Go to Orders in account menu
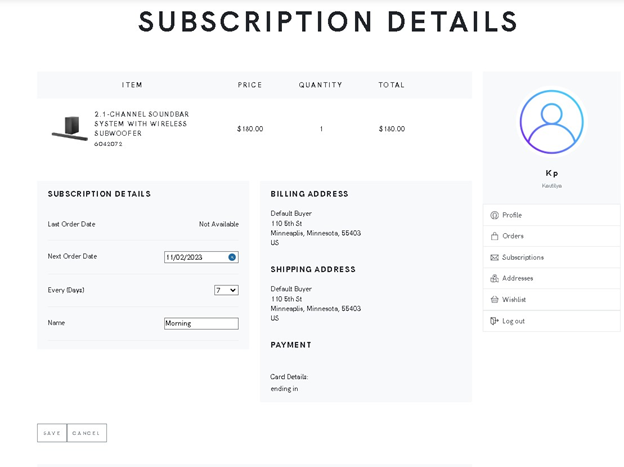The width and height of the screenshot is (624, 467). pyautogui.click(x=552, y=236)
